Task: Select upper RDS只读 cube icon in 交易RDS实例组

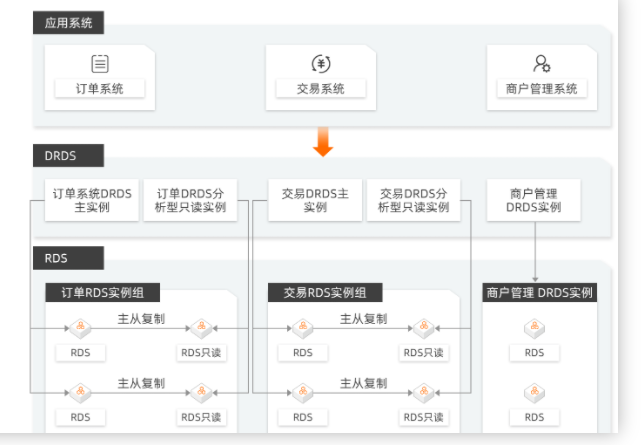Action: click(424, 328)
